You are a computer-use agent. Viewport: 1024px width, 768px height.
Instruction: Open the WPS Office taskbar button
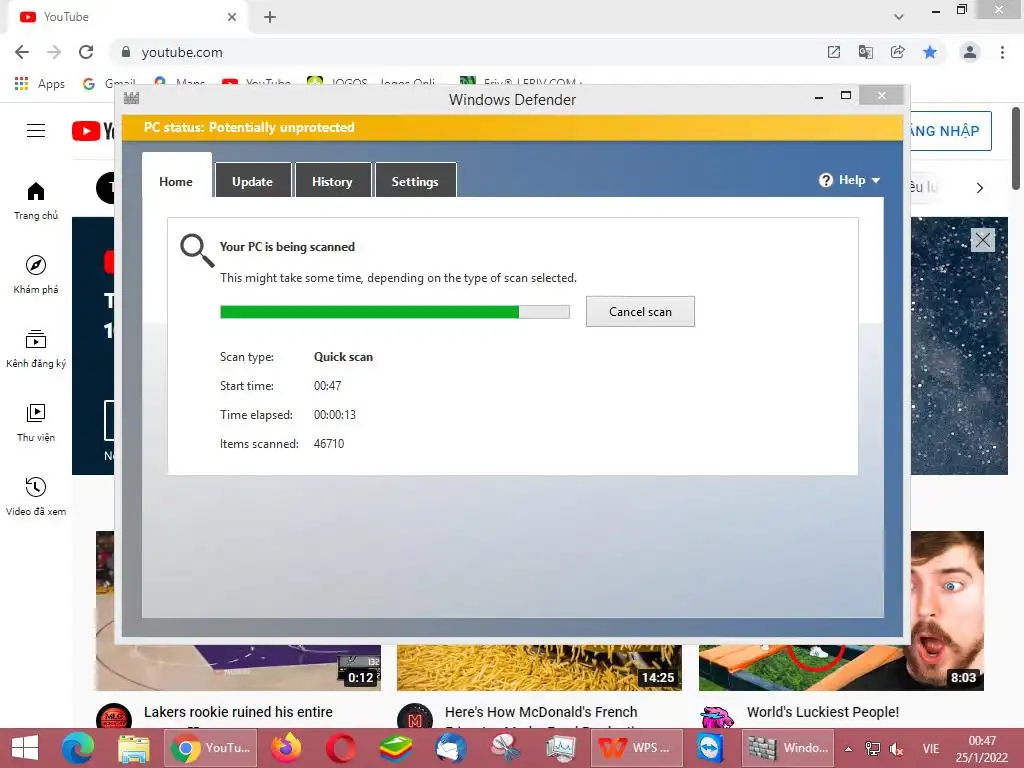(x=637, y=748)
